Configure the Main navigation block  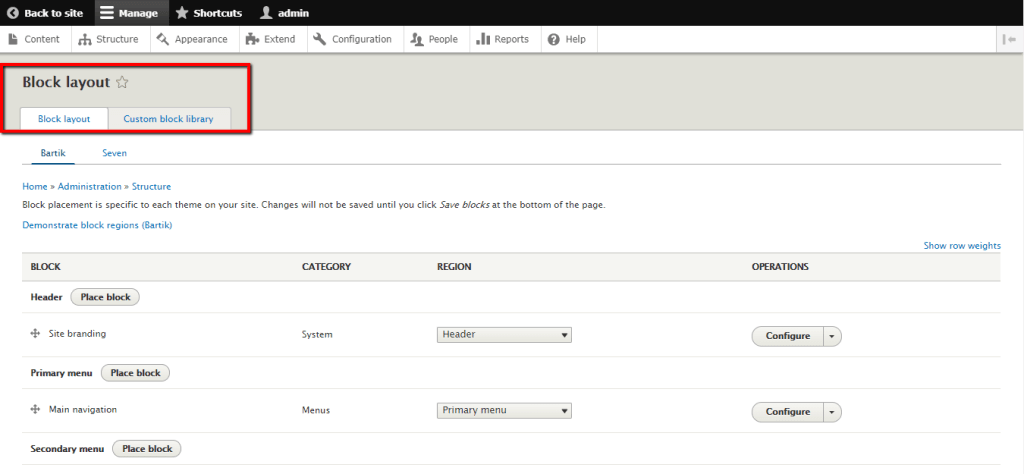tap(788, 412)
